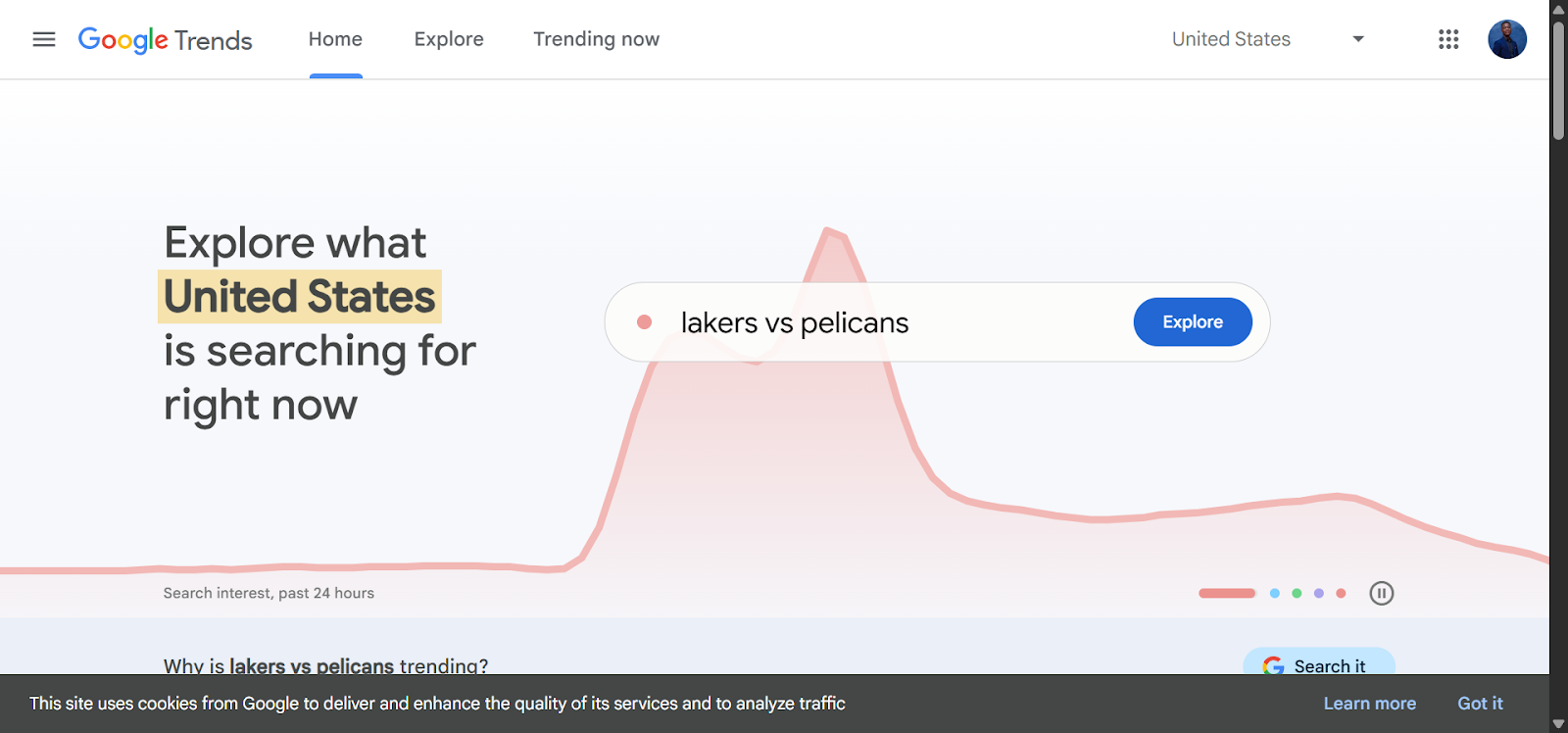Select the green trend indicator dot
Image resolution: width=1568 pixels, height=733 pixels.
point(1297,592)
